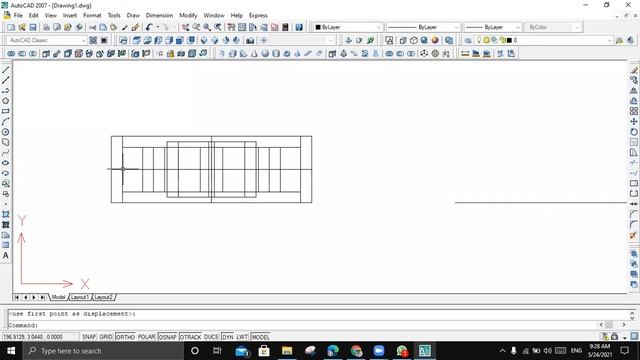The image size is (640, 360).
Task: Toggle ORTHO mode off
Action: point(125,337)
